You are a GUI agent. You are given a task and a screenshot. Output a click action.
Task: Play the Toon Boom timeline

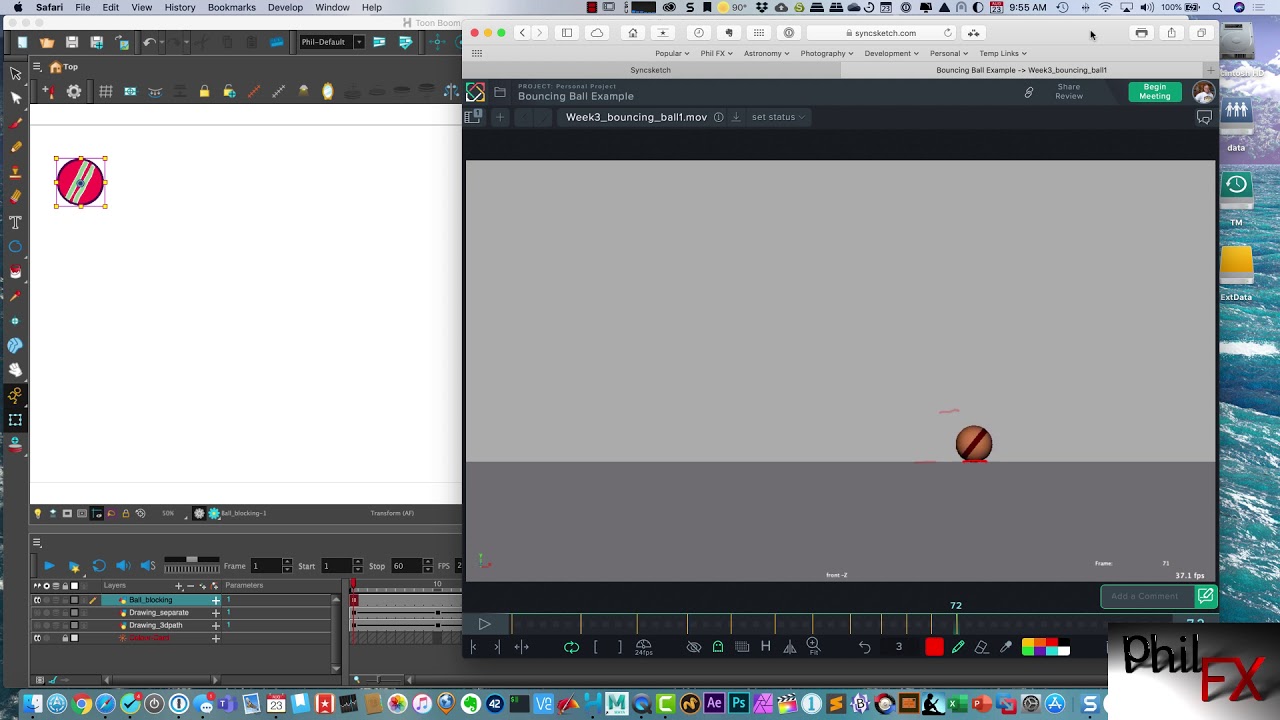click(x=49, y=566)
